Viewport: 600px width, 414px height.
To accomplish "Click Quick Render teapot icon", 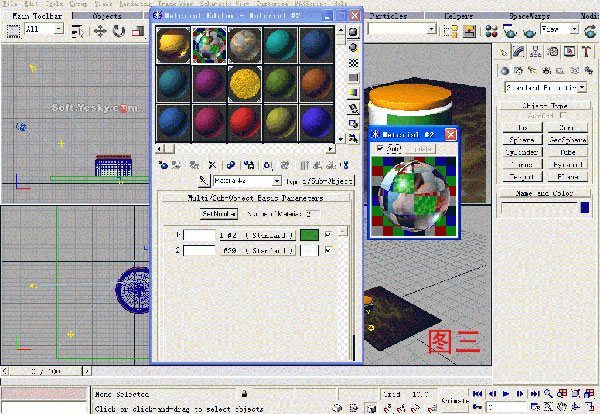I will point(530,31).
